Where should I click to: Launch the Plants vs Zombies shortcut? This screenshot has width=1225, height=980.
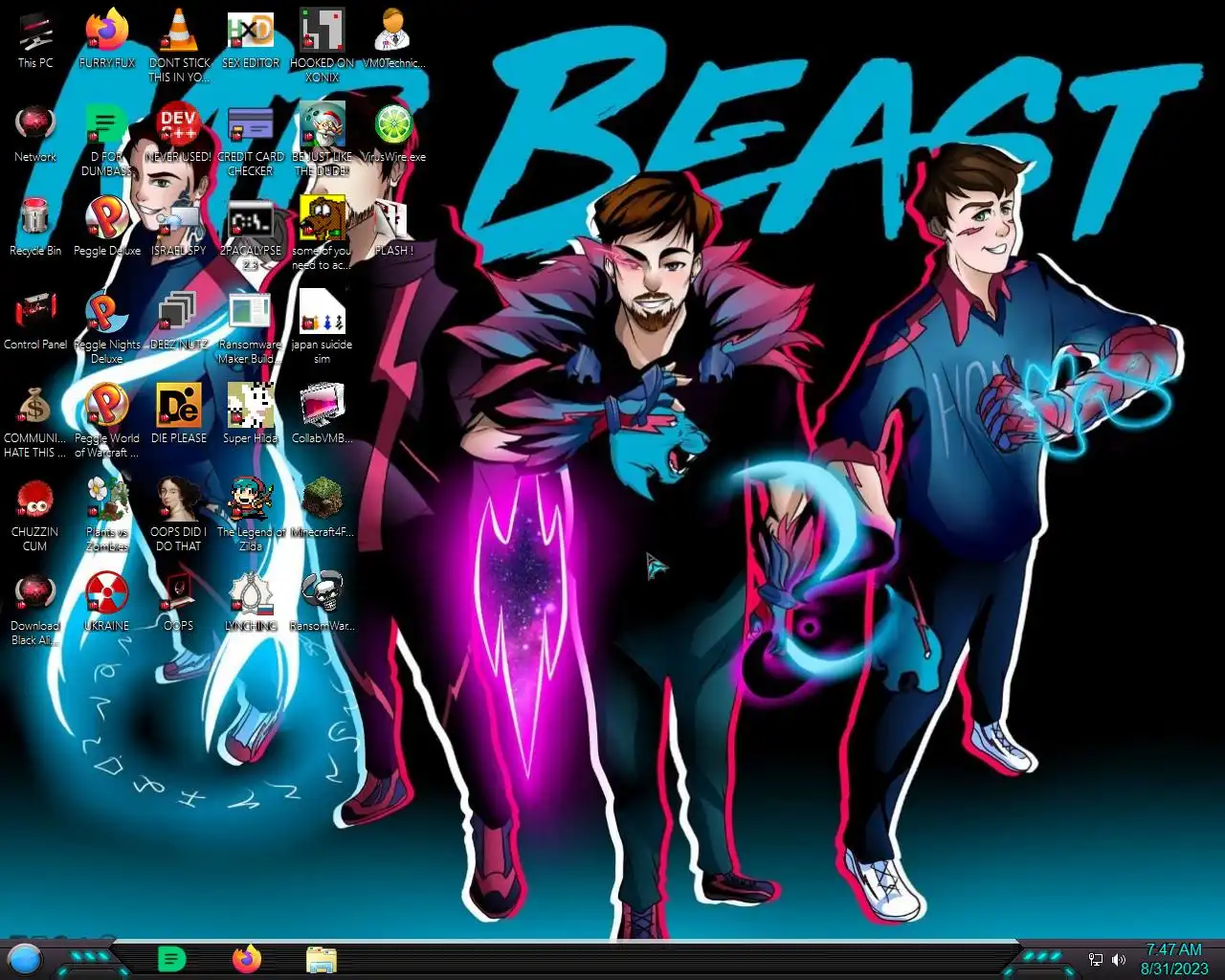click(x=107, y=515)
